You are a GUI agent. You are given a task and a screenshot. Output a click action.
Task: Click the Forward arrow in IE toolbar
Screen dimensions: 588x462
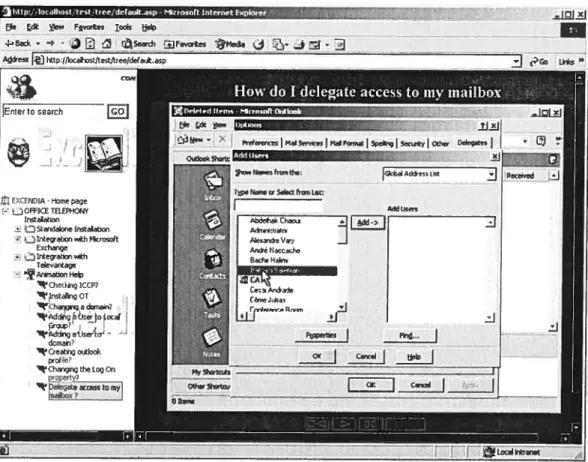[x=51, y=44]
